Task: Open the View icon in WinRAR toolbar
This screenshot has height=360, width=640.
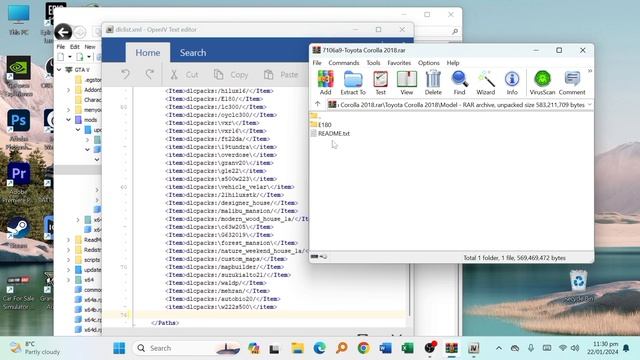Action: (x=407, y=82)
